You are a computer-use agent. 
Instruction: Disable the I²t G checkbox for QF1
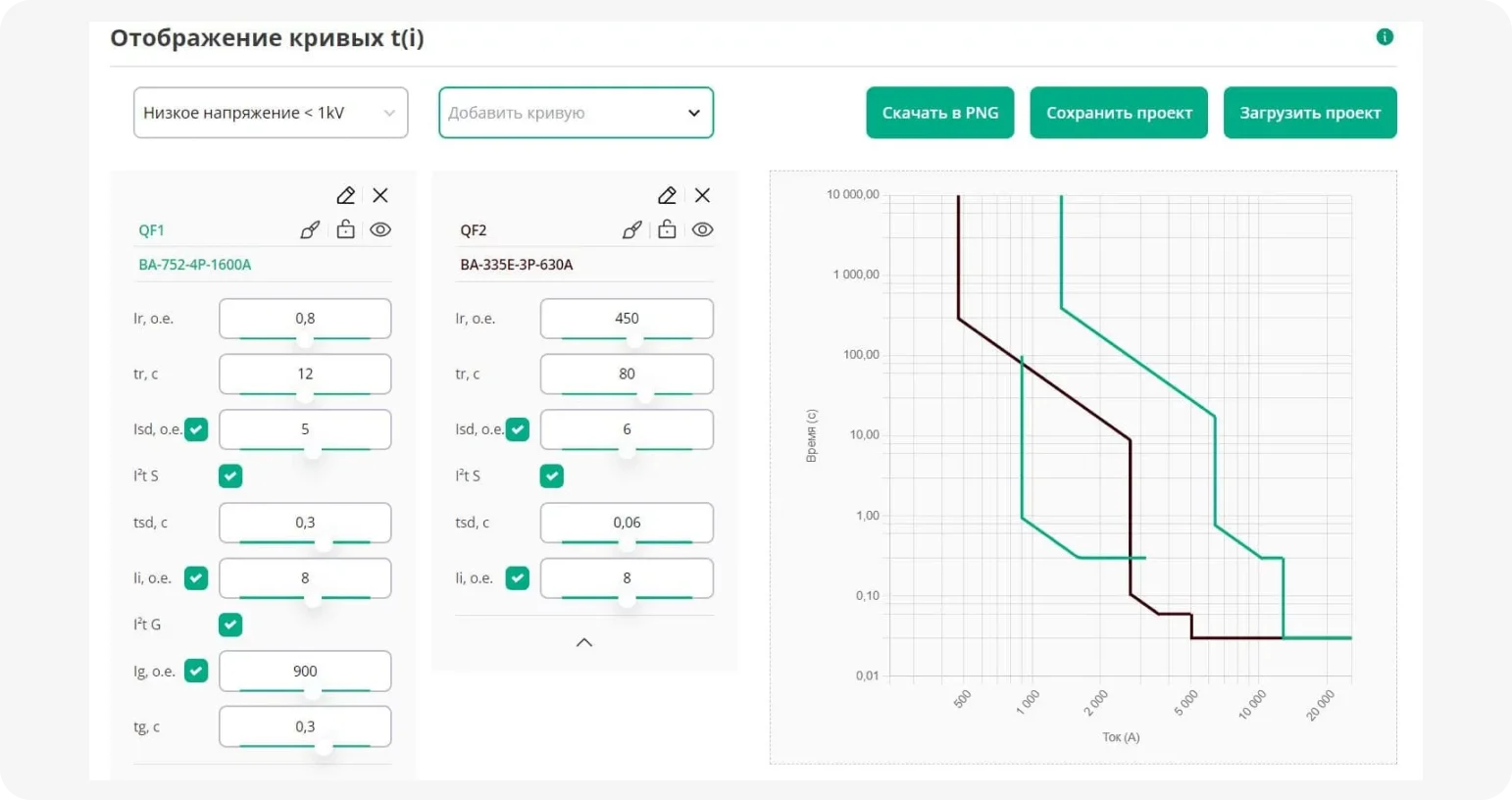[230, 625]
